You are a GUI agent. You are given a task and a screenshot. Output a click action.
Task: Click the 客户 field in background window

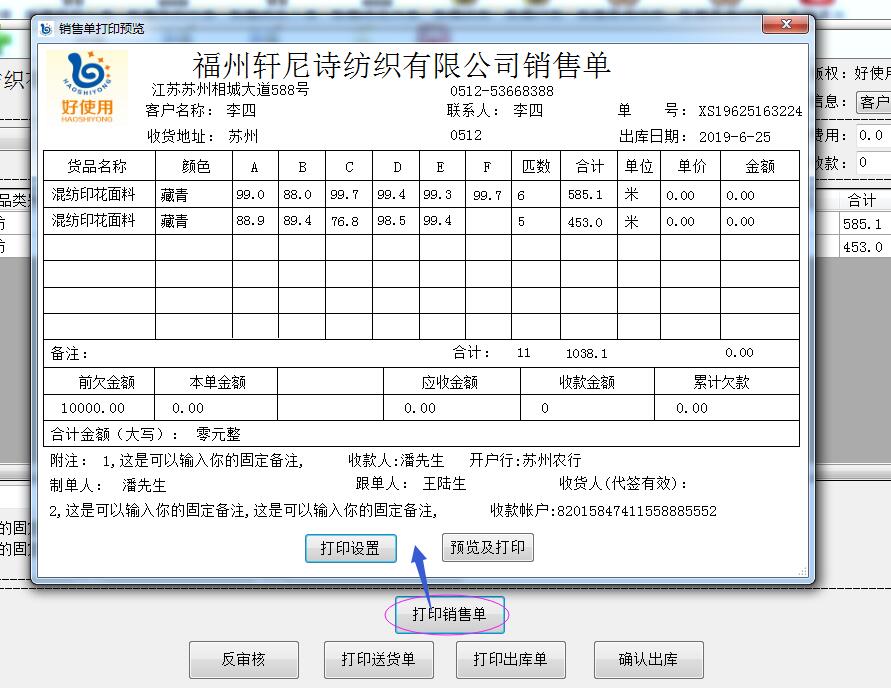[x=873, y=102]
